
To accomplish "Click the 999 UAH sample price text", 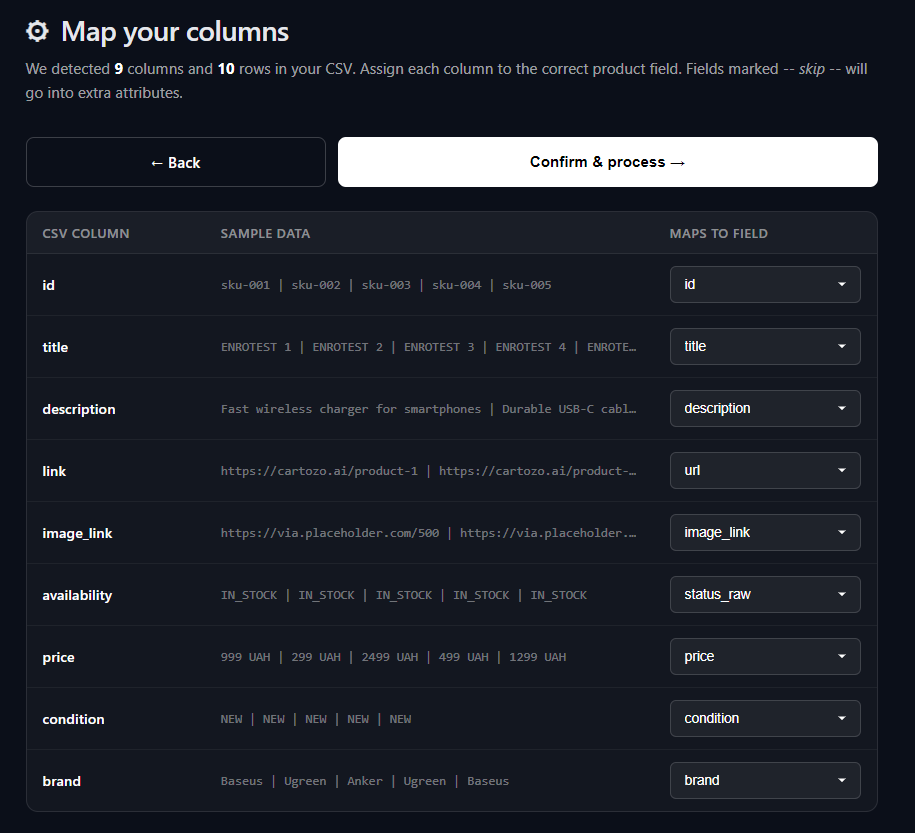I will tap(245, 656).
